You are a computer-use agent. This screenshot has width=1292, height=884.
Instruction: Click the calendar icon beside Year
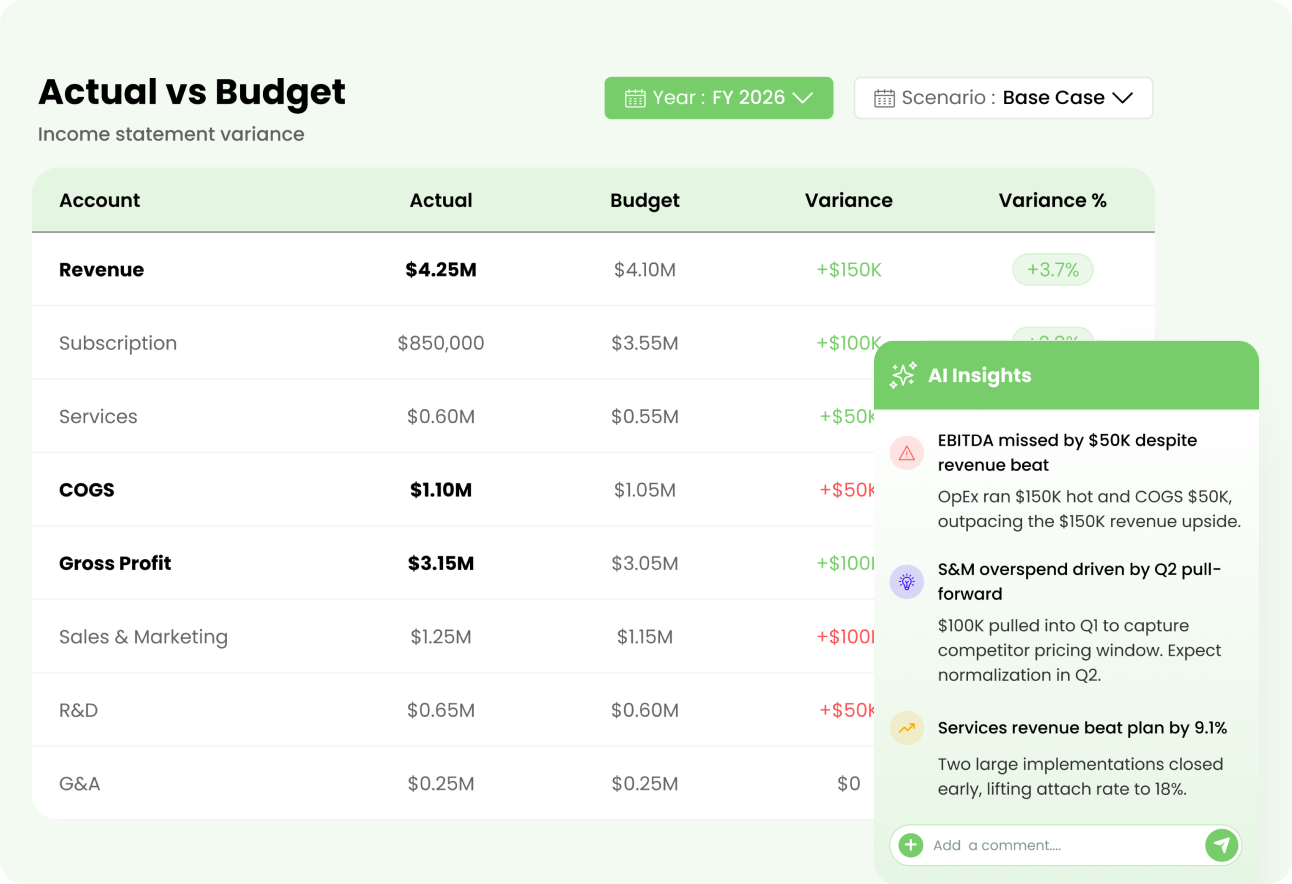coord(634,98)
